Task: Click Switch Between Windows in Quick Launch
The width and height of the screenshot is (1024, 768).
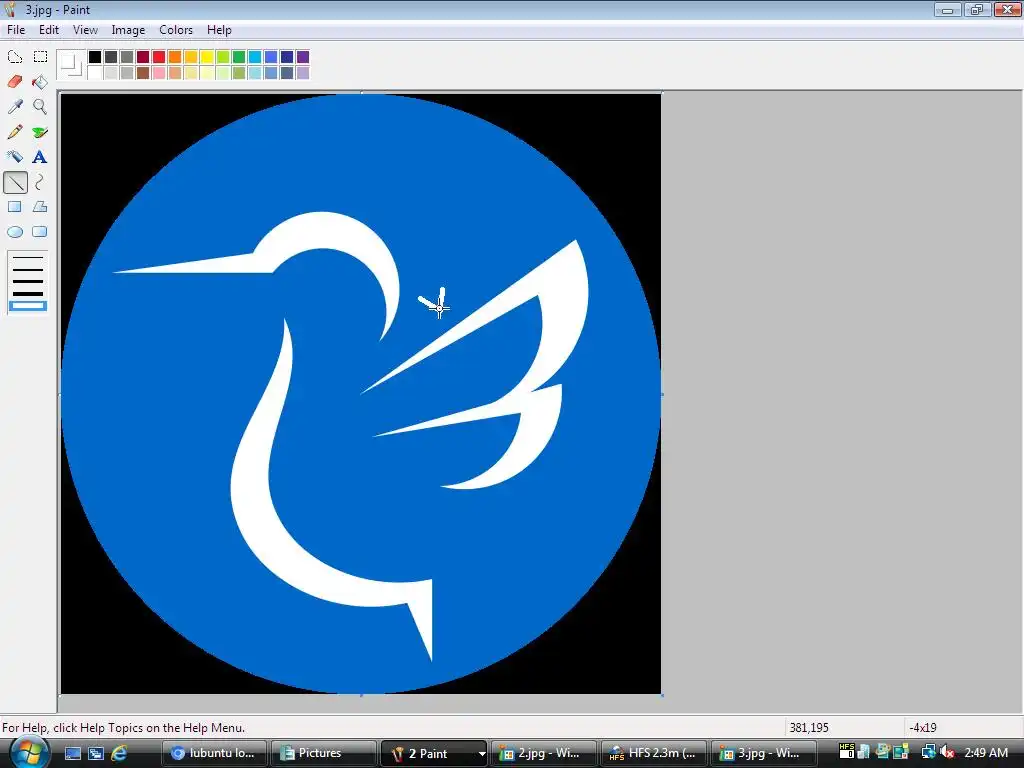Action: coord(96,753)
